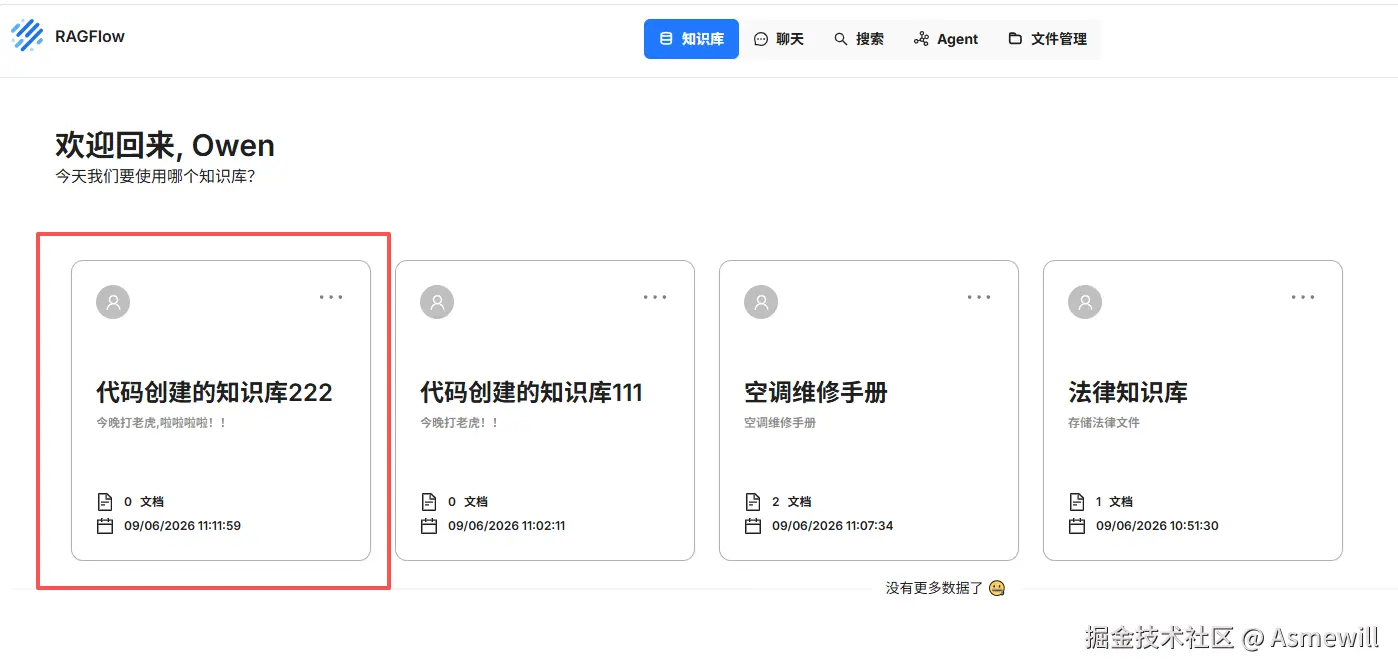Click timestamp 09/06/2026 11:11:59
Viewport: 1398px width, 671px height.
(183, 525)
